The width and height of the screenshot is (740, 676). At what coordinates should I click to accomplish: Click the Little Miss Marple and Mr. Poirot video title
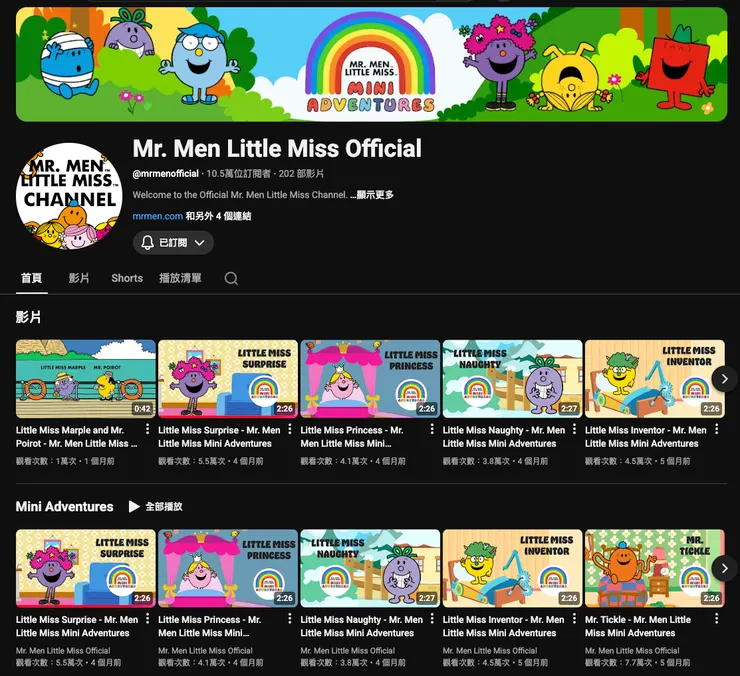[76, 437]
